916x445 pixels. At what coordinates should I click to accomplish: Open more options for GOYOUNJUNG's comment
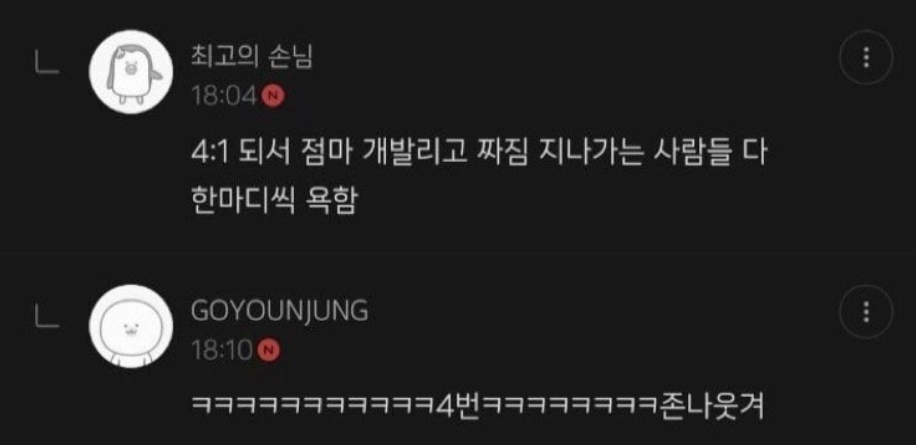[866, 312]
